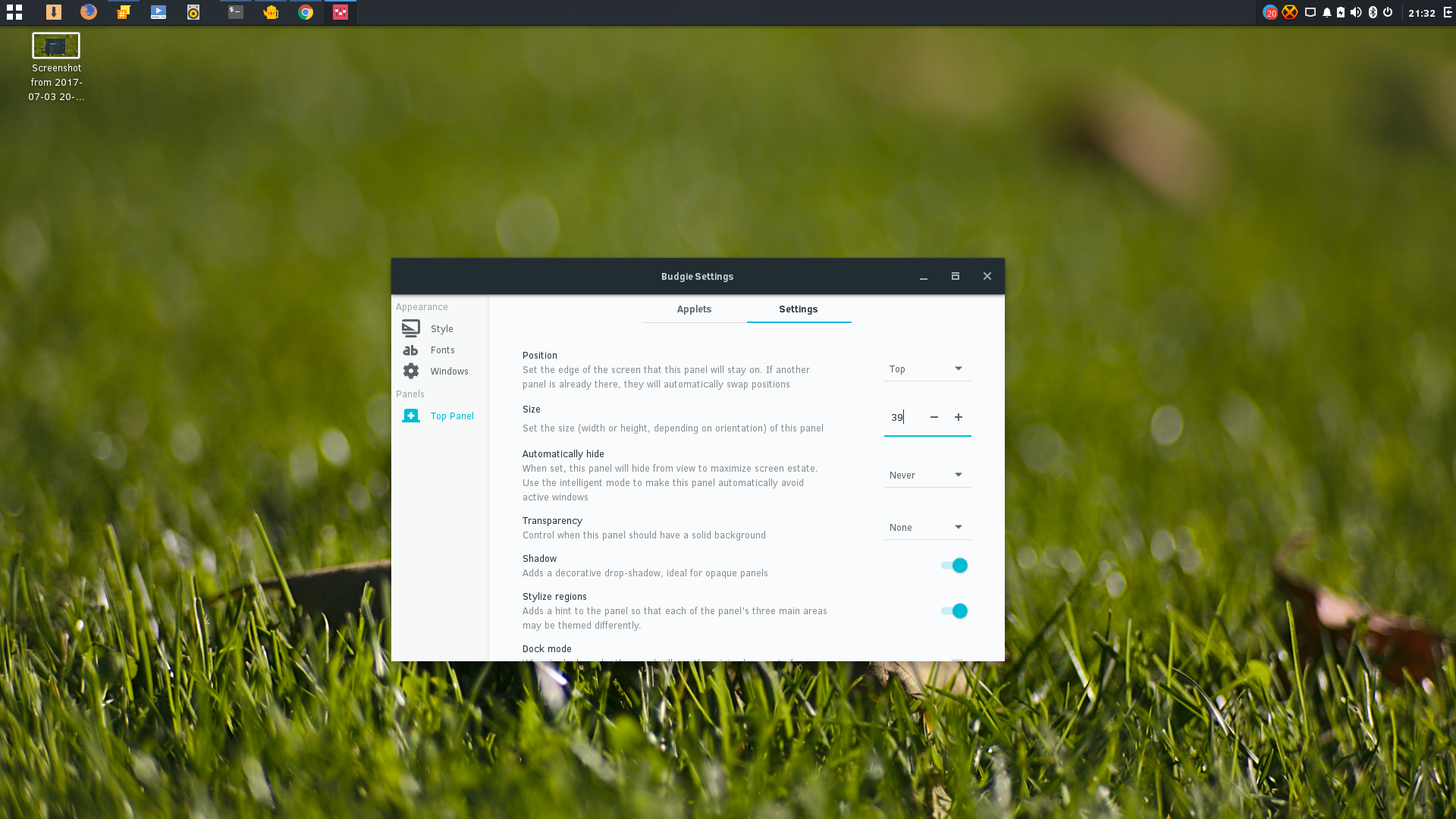Open Transparency dropdown showing None
Image resolution: width=1456 pixels, height=819 pixels.
927,527
